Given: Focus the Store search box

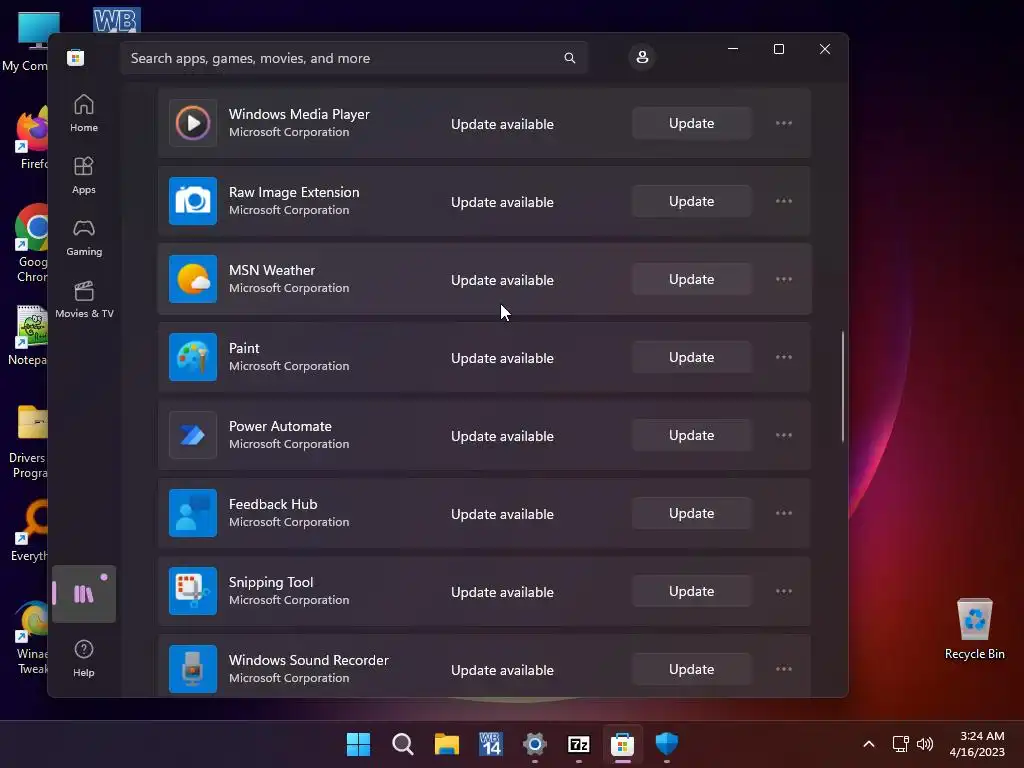Looking at the screenshot, I should click(x=354, y=58).
